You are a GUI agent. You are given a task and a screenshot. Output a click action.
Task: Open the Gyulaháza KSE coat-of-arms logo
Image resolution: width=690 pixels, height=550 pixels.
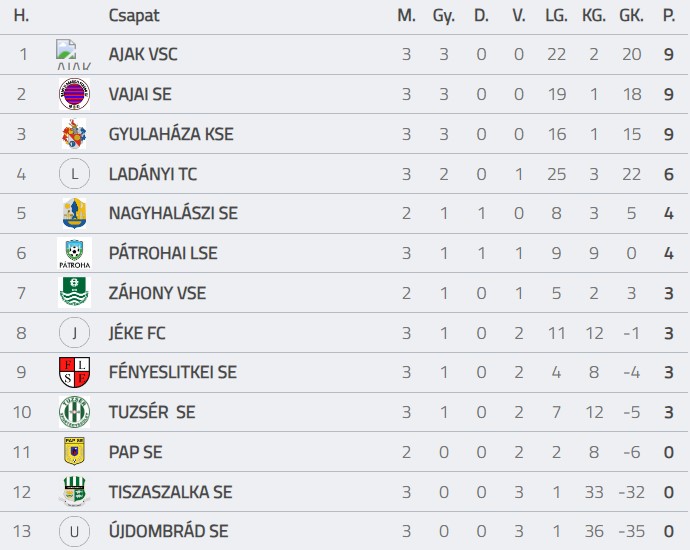point(74,134)
